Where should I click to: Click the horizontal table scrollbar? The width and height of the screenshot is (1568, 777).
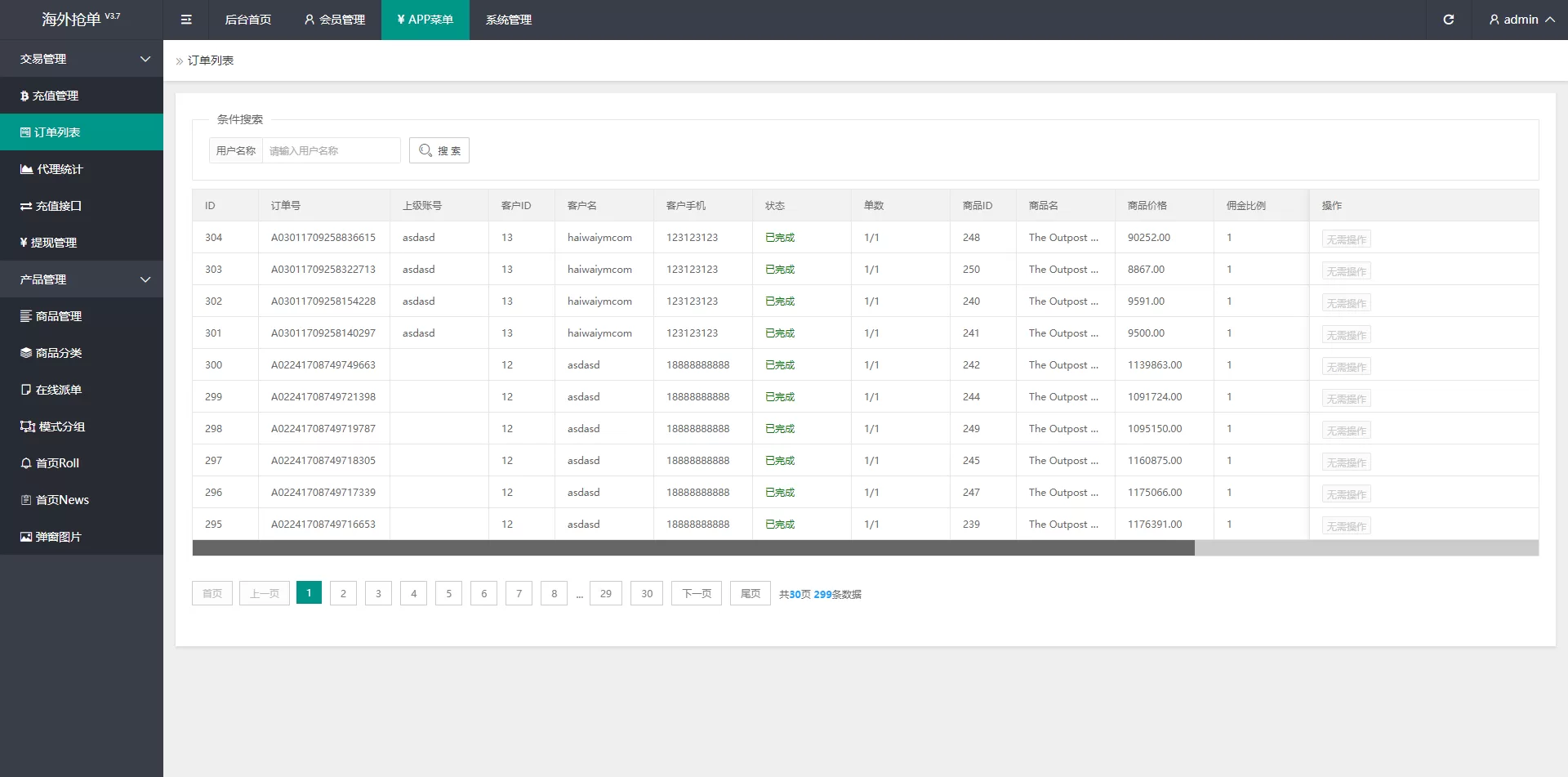(693, 548)
